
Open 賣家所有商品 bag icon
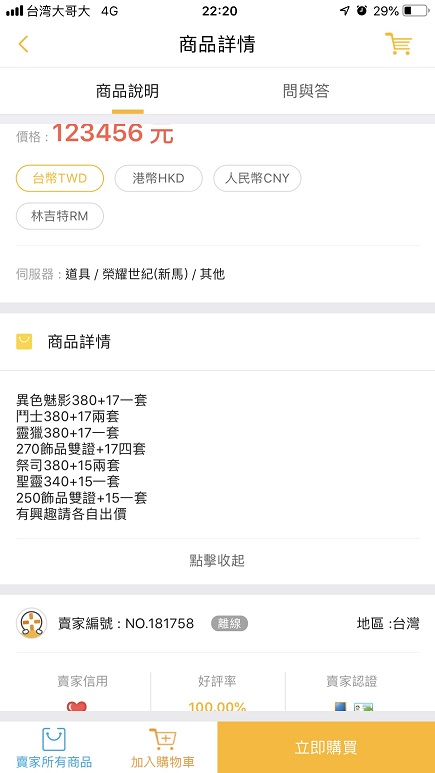pyautogui.click(x=54, y=739)
